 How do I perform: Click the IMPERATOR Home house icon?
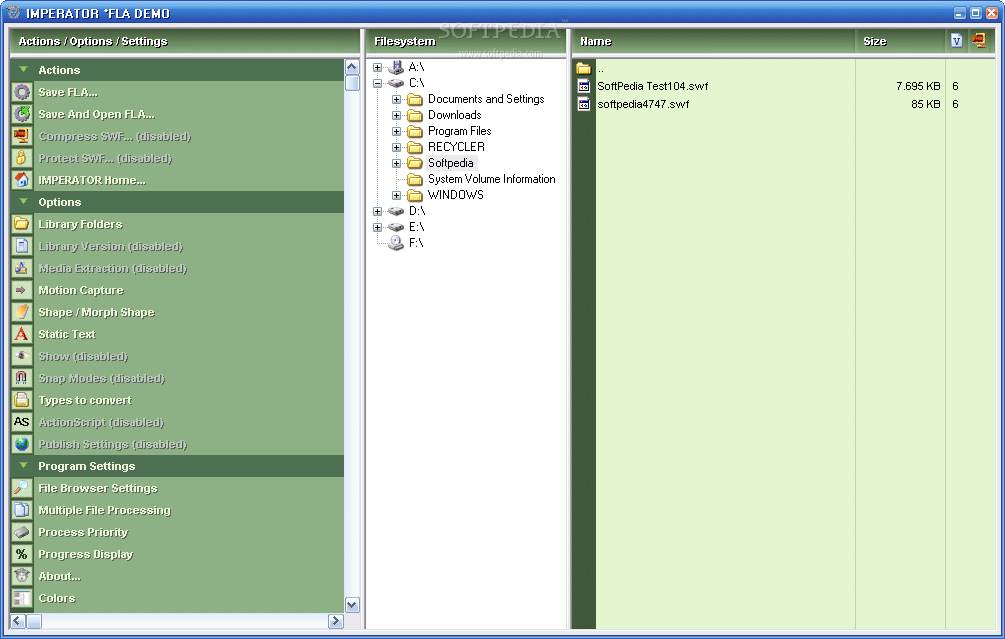click(22, 180)
